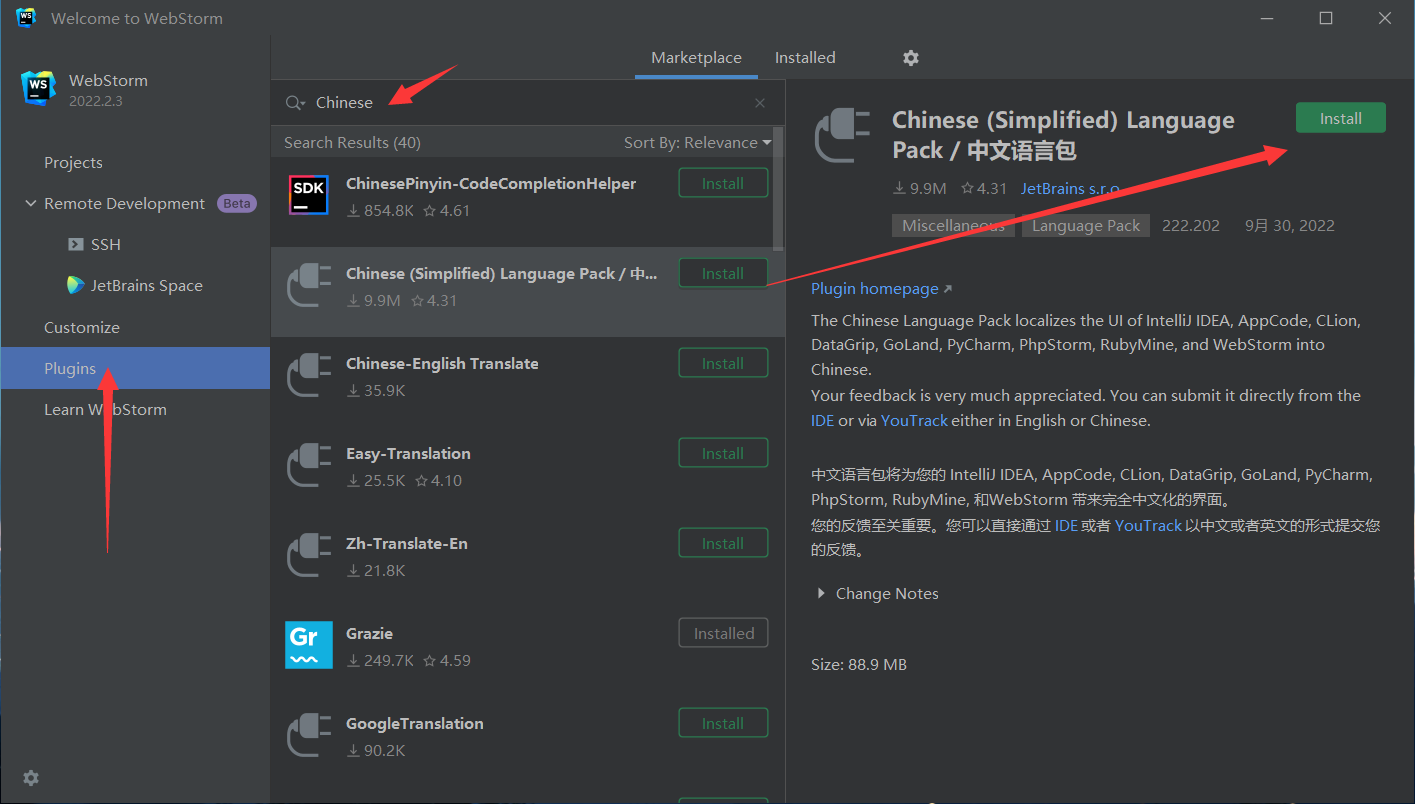Switch to the Installed tab
Image resolution: width=1415 pixels, height=804 pixels.
(x=805, y=58)
